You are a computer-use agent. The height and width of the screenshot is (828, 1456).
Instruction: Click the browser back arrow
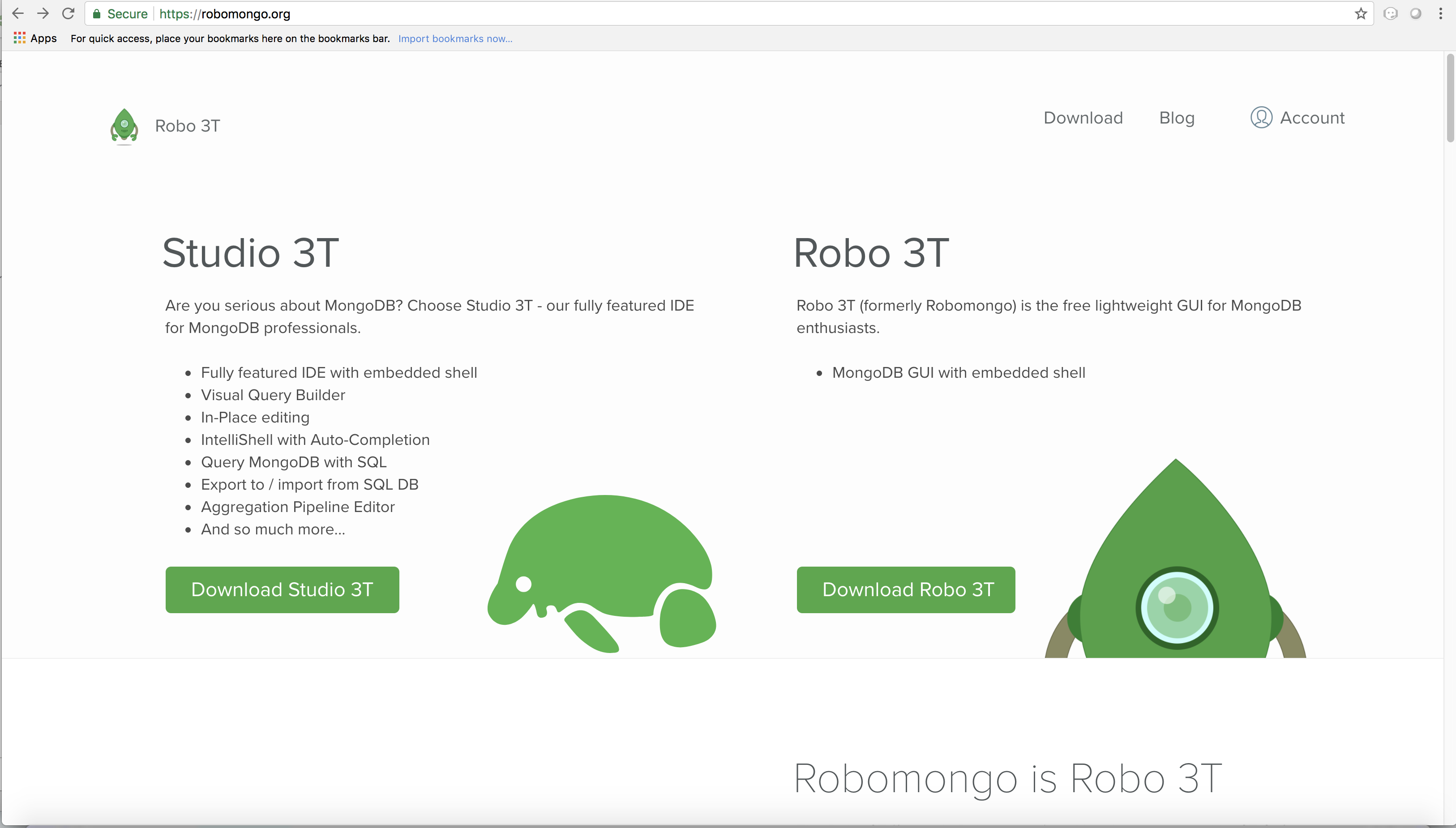pyautogui.click(x=17, y=13)
